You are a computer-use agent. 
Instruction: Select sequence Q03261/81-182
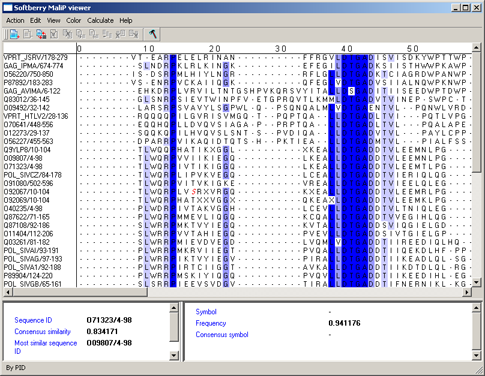point(27,242)
